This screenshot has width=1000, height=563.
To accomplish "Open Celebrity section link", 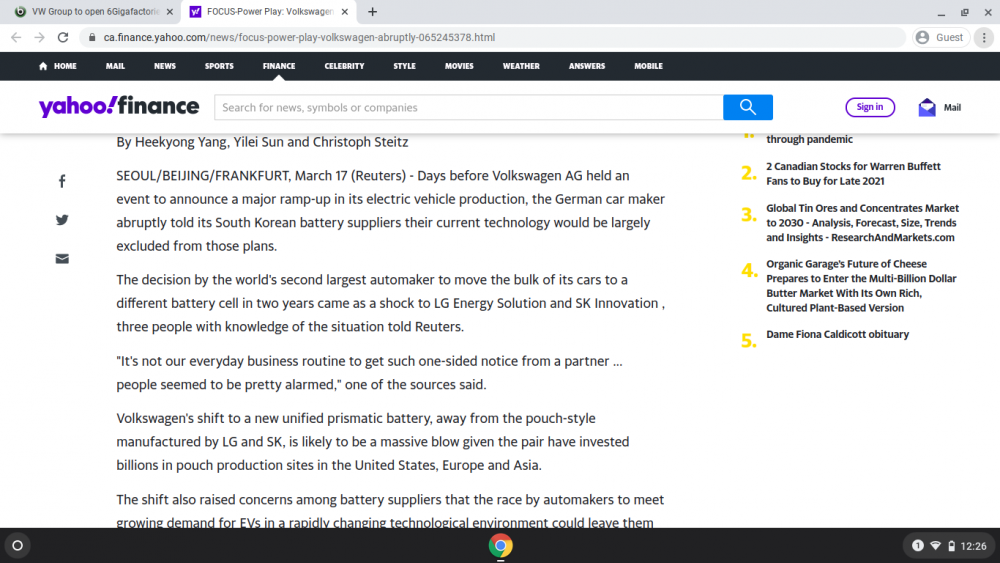I will [x=344, y=66].
